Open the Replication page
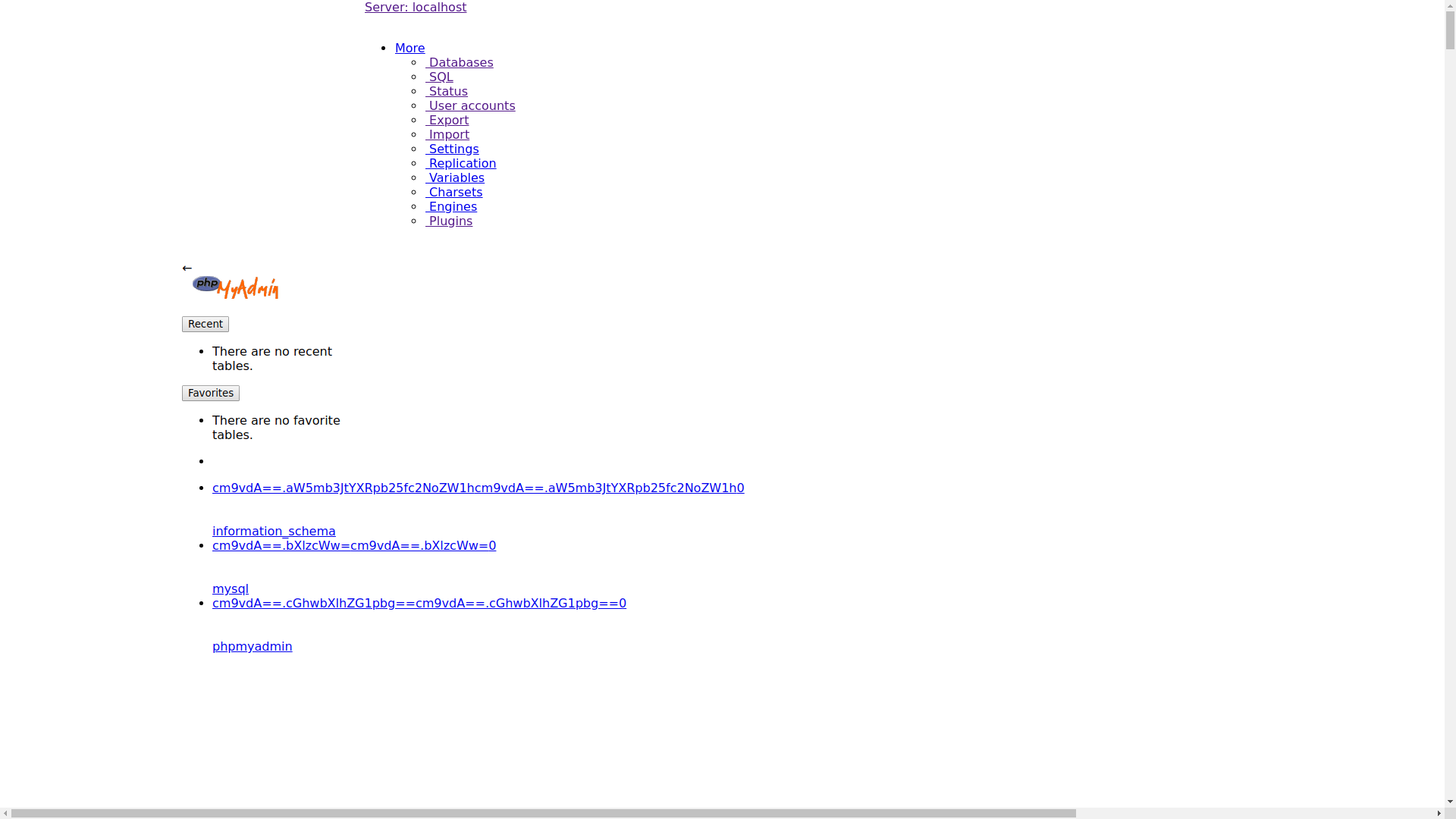The height and width of the screenshot is (819, 1456). point(461,163)
